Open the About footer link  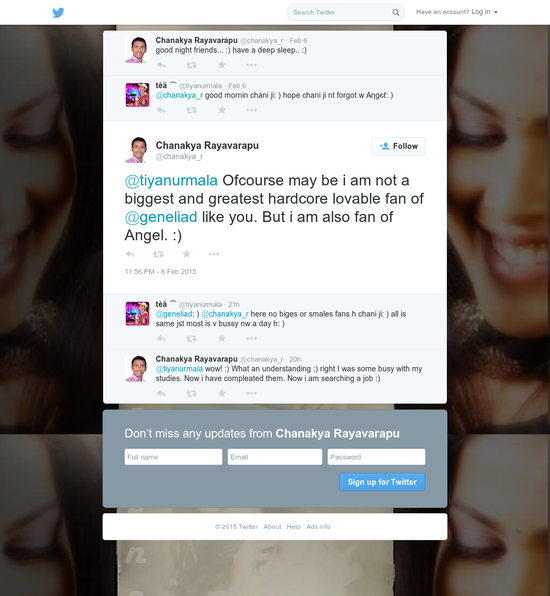point(272,527)
